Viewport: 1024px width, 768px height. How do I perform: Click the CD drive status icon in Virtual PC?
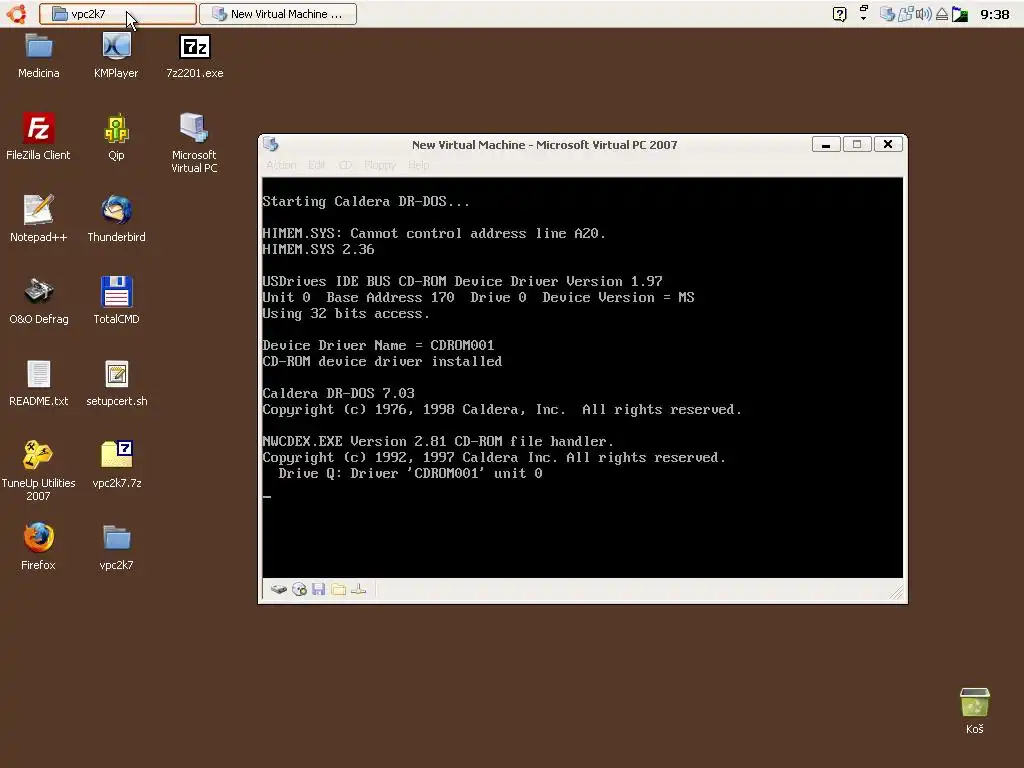[299, 590]
